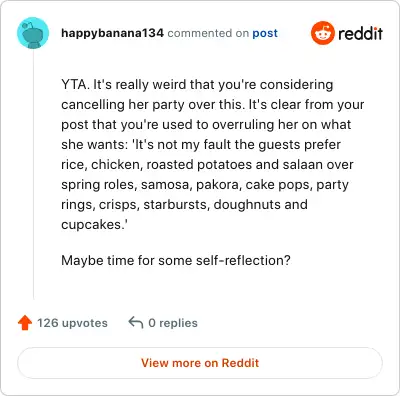Screen dimensions: 400x396
Task: Click the "Maybe time for some self-reflection?" line
Action: coord(176,260)
